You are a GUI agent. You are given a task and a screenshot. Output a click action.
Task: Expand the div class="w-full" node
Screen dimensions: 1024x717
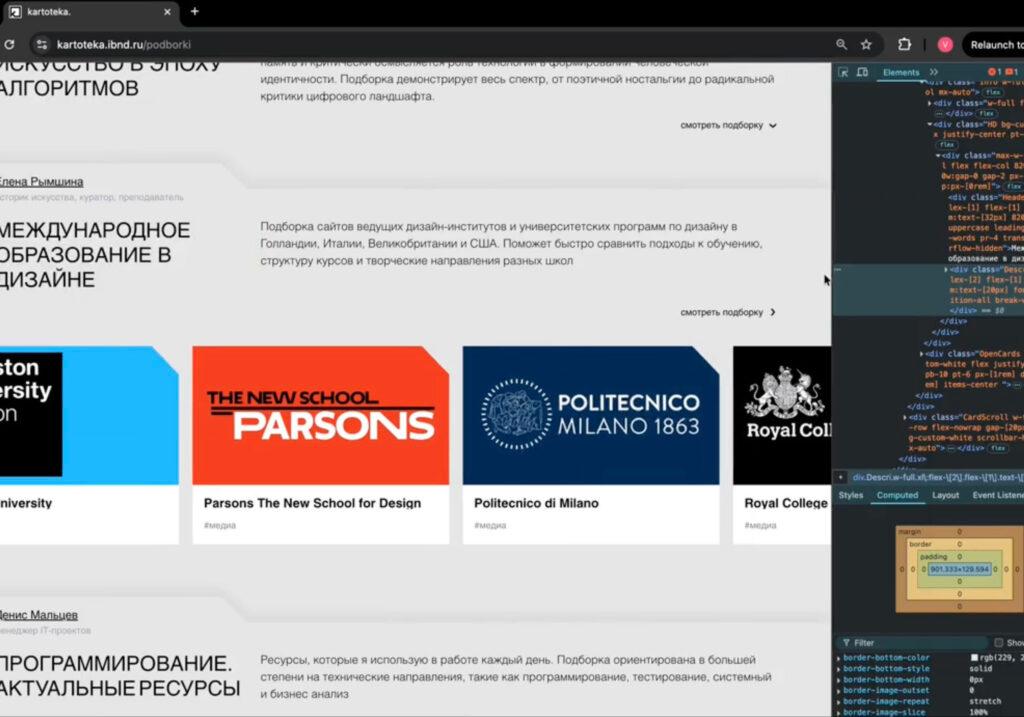pyautogui.click(x=929, y=103)
